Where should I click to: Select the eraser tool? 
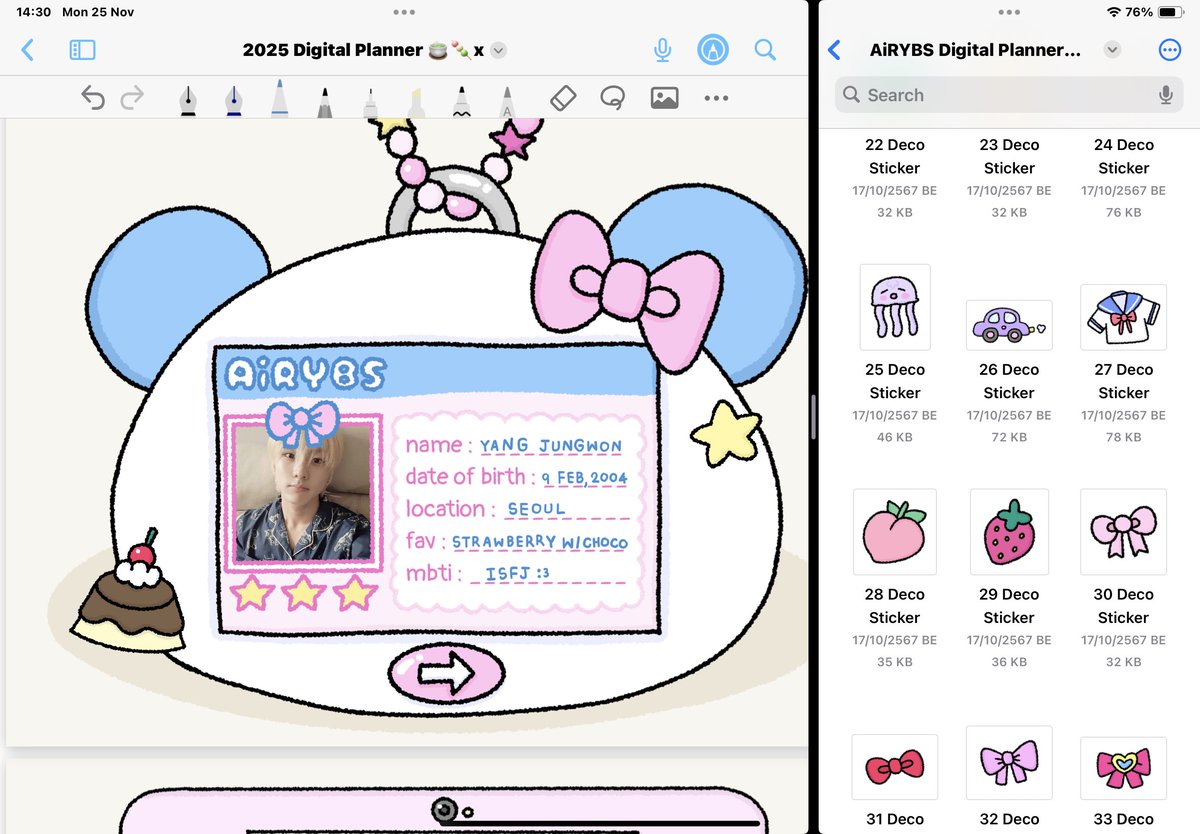click(564, 98)
